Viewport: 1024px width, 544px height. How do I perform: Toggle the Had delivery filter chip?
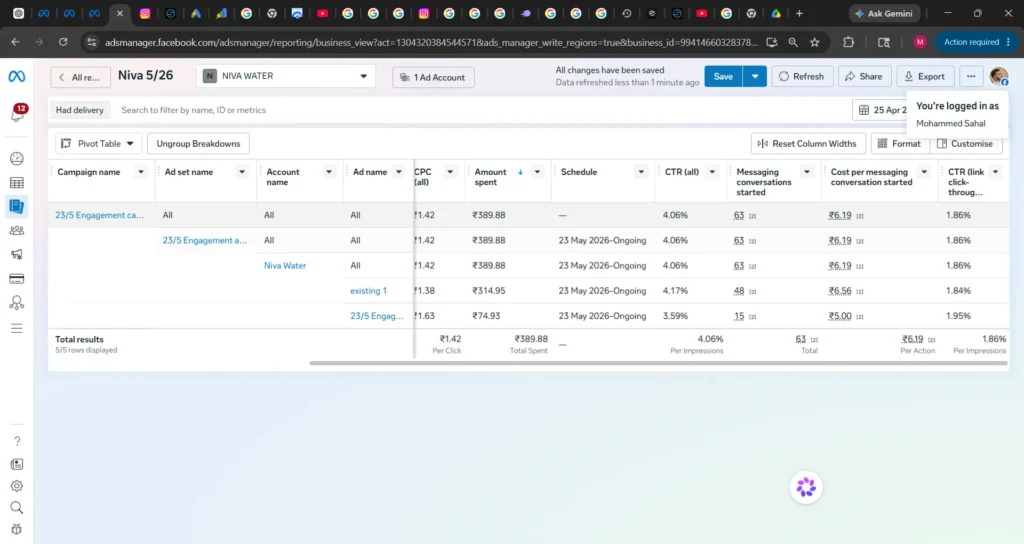(x=80, y=110)
